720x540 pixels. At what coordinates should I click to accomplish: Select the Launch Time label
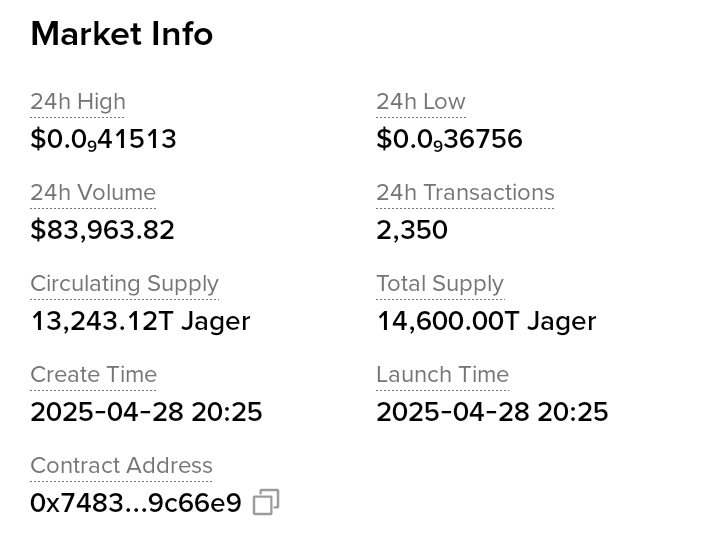[x=442, y=375]
